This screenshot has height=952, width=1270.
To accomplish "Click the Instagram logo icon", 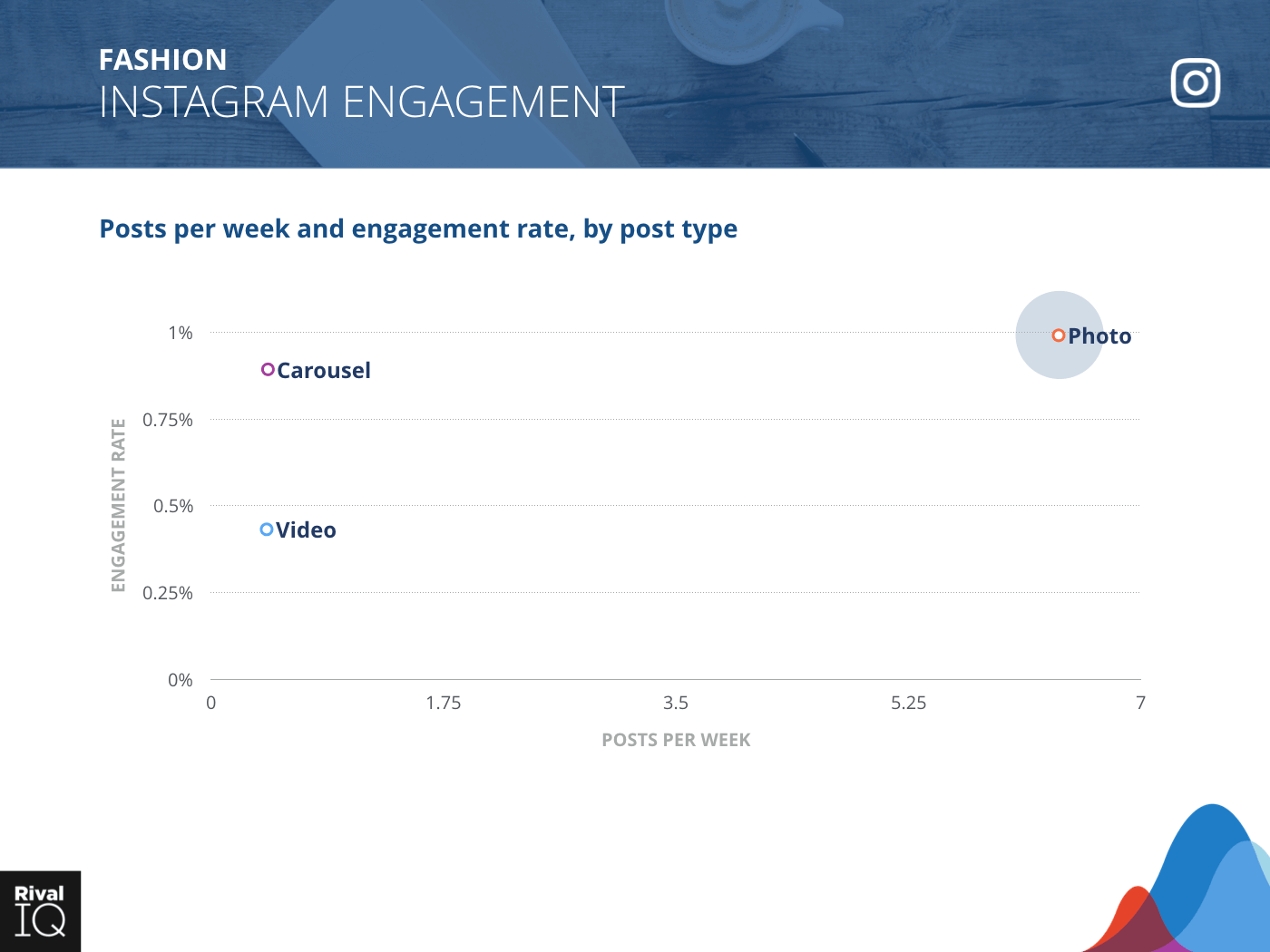I will [x=1196, y=83].
